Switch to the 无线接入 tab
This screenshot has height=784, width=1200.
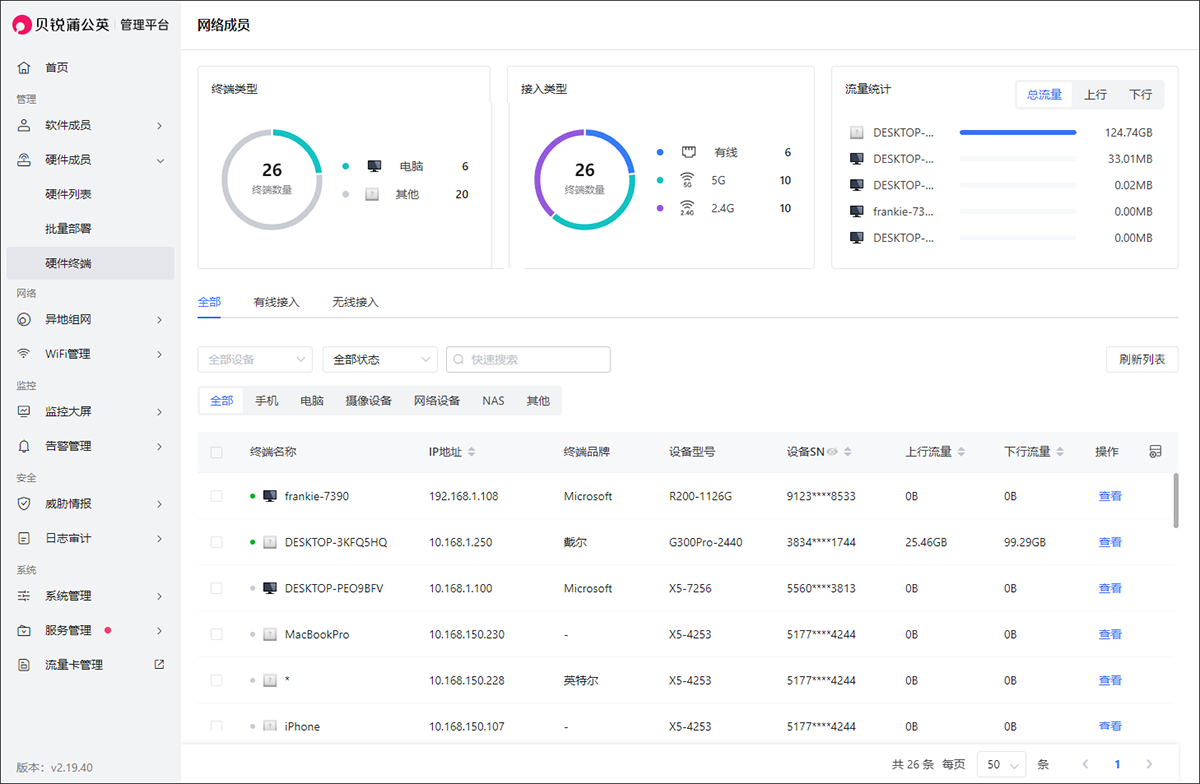[x=355, y=302]
